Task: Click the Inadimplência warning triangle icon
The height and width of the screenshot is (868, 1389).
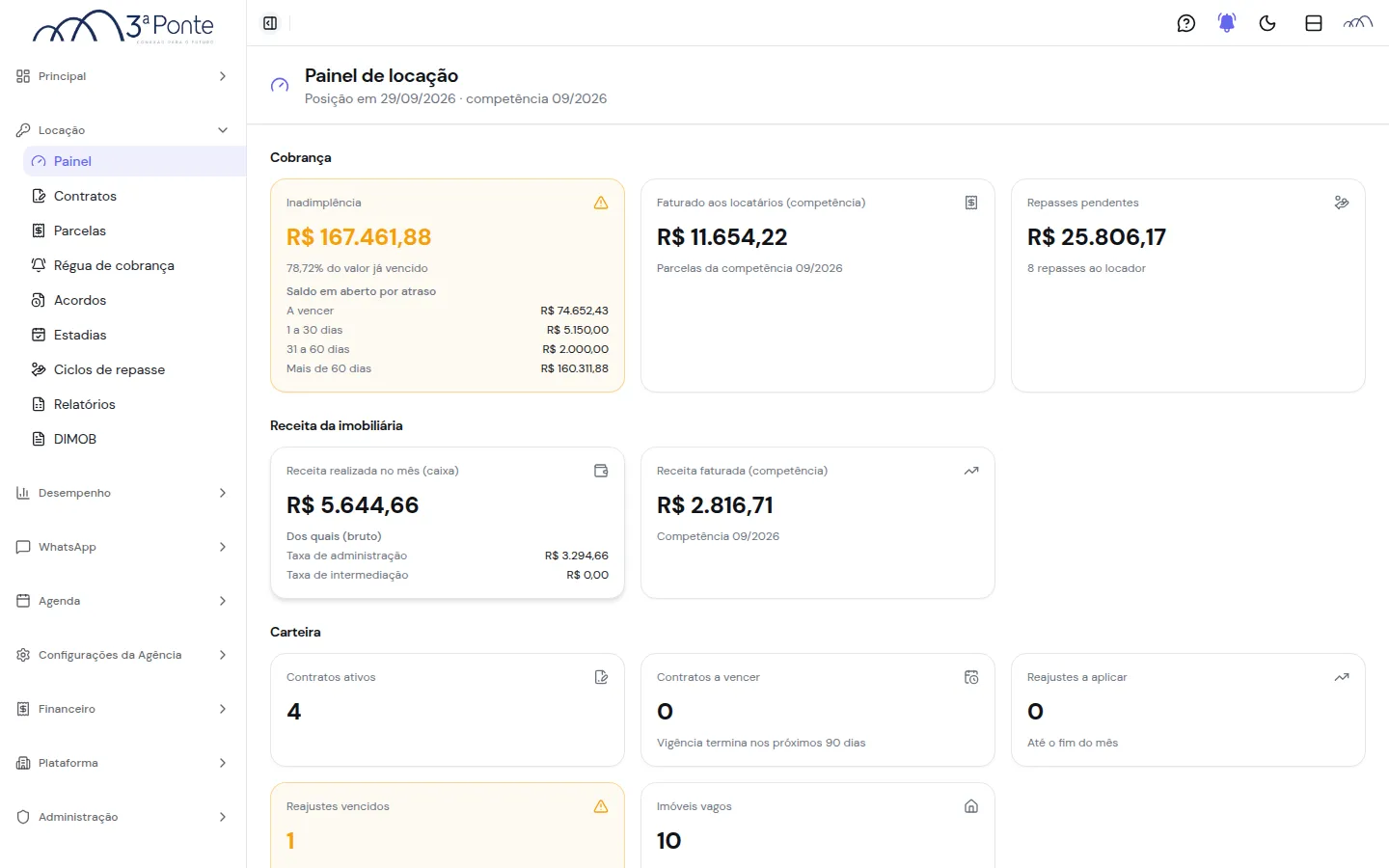Action: coord(601,203)
